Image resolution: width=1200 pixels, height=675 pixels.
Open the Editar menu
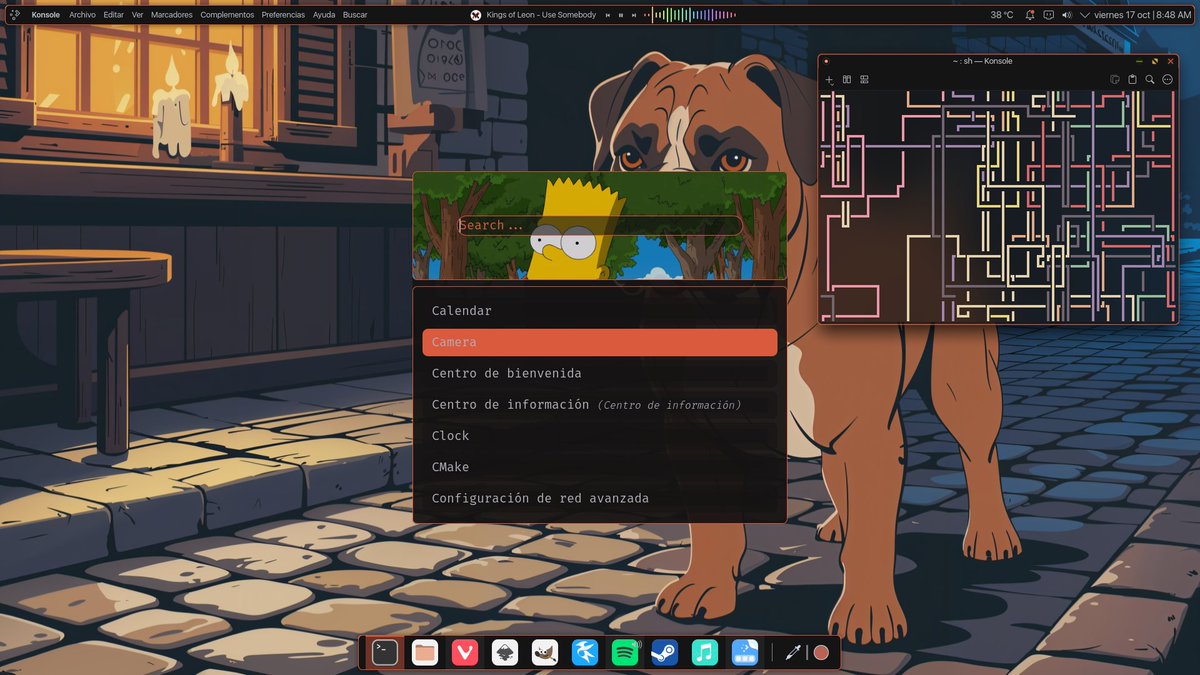[113, 15]
